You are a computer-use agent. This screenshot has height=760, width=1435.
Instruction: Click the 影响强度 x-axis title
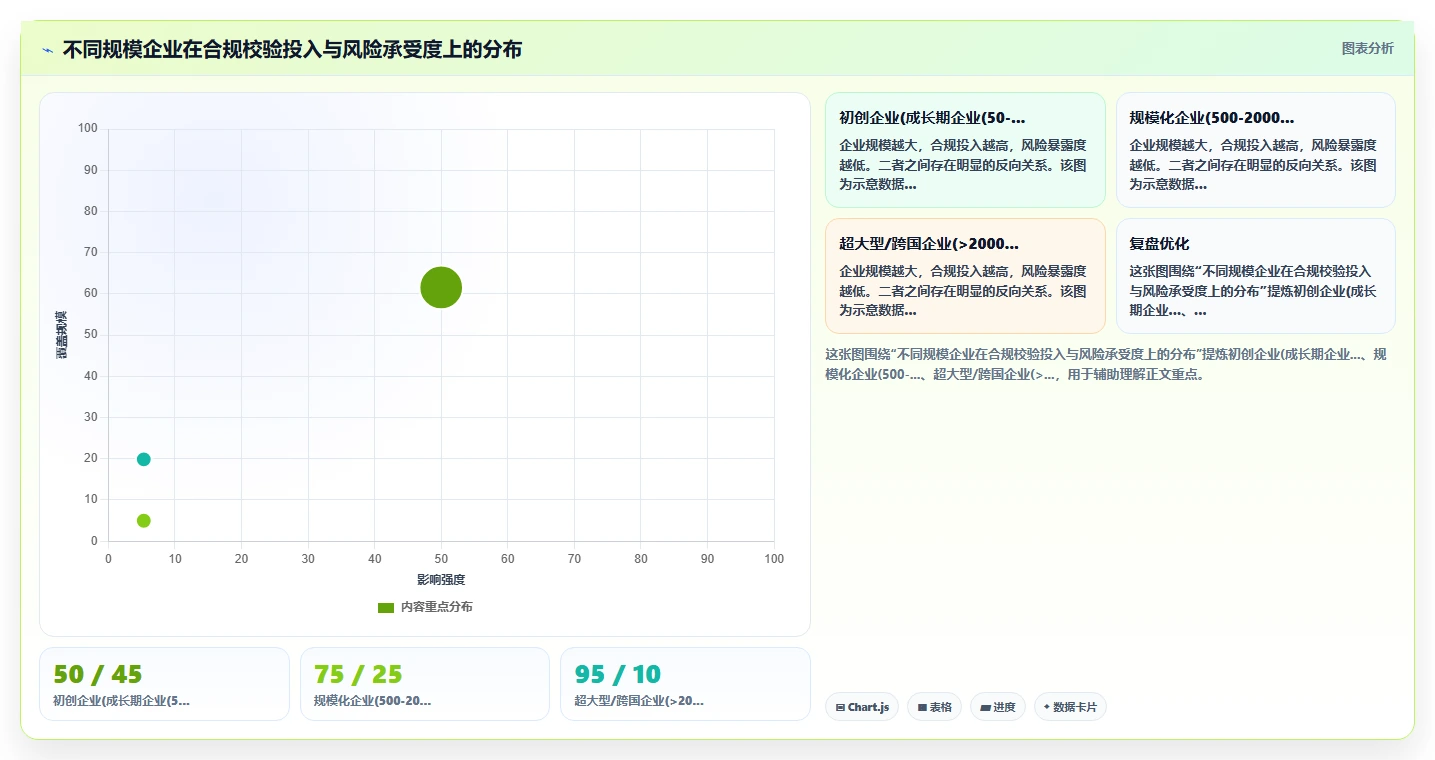pyautogui.click(x=441, y=580)
